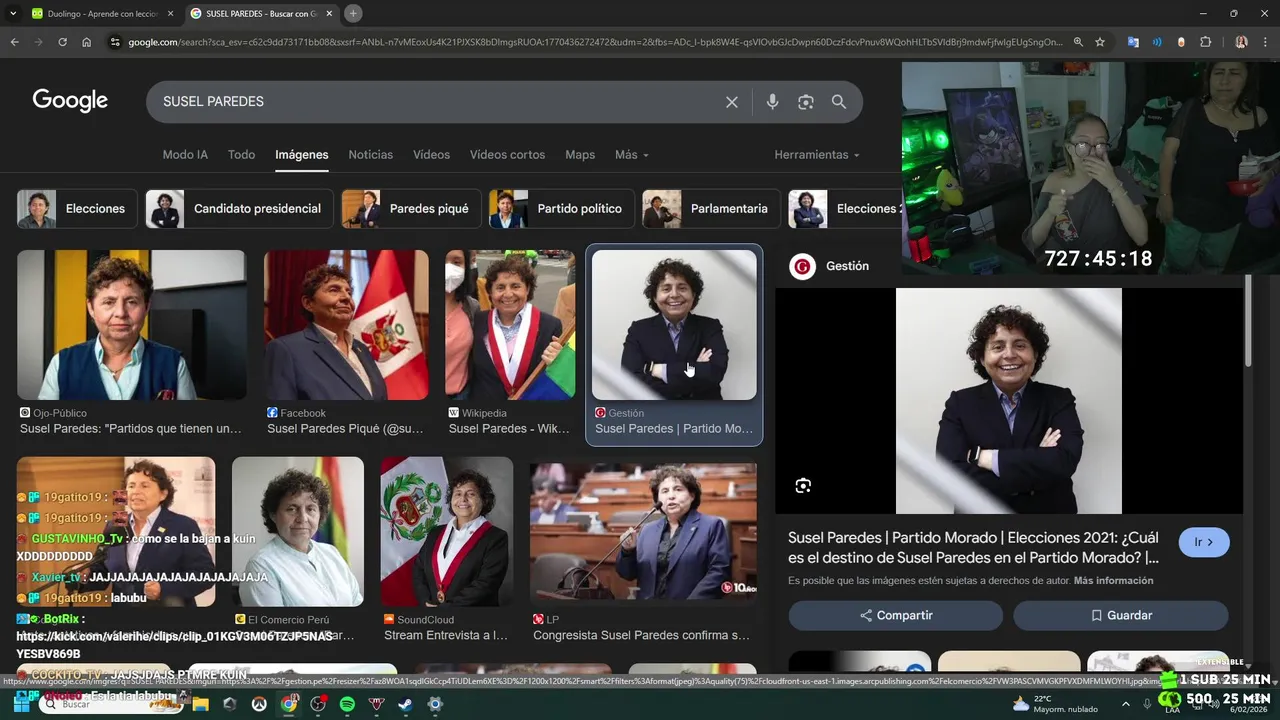Start voice search with the microphone icon
1280x720 pixels.
(772, 102)
